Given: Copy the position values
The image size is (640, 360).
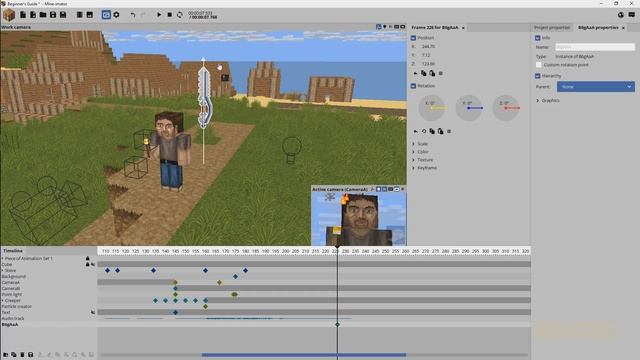Looking at the screenshot, I should [424, 73].
